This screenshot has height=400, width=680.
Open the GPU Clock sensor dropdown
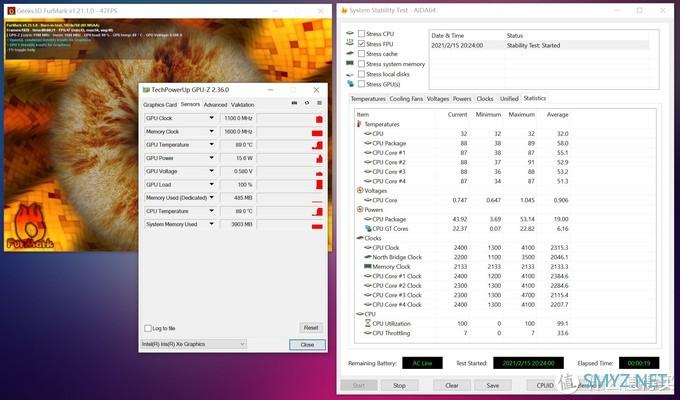pyautogui.click(x=212, y=118)
